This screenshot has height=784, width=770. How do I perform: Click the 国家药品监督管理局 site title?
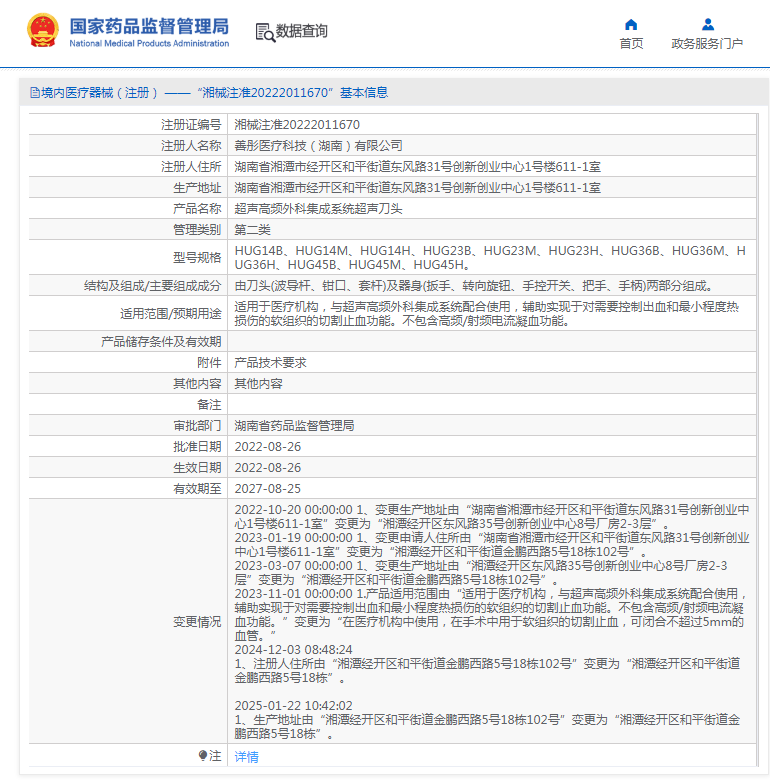(149, 25)
